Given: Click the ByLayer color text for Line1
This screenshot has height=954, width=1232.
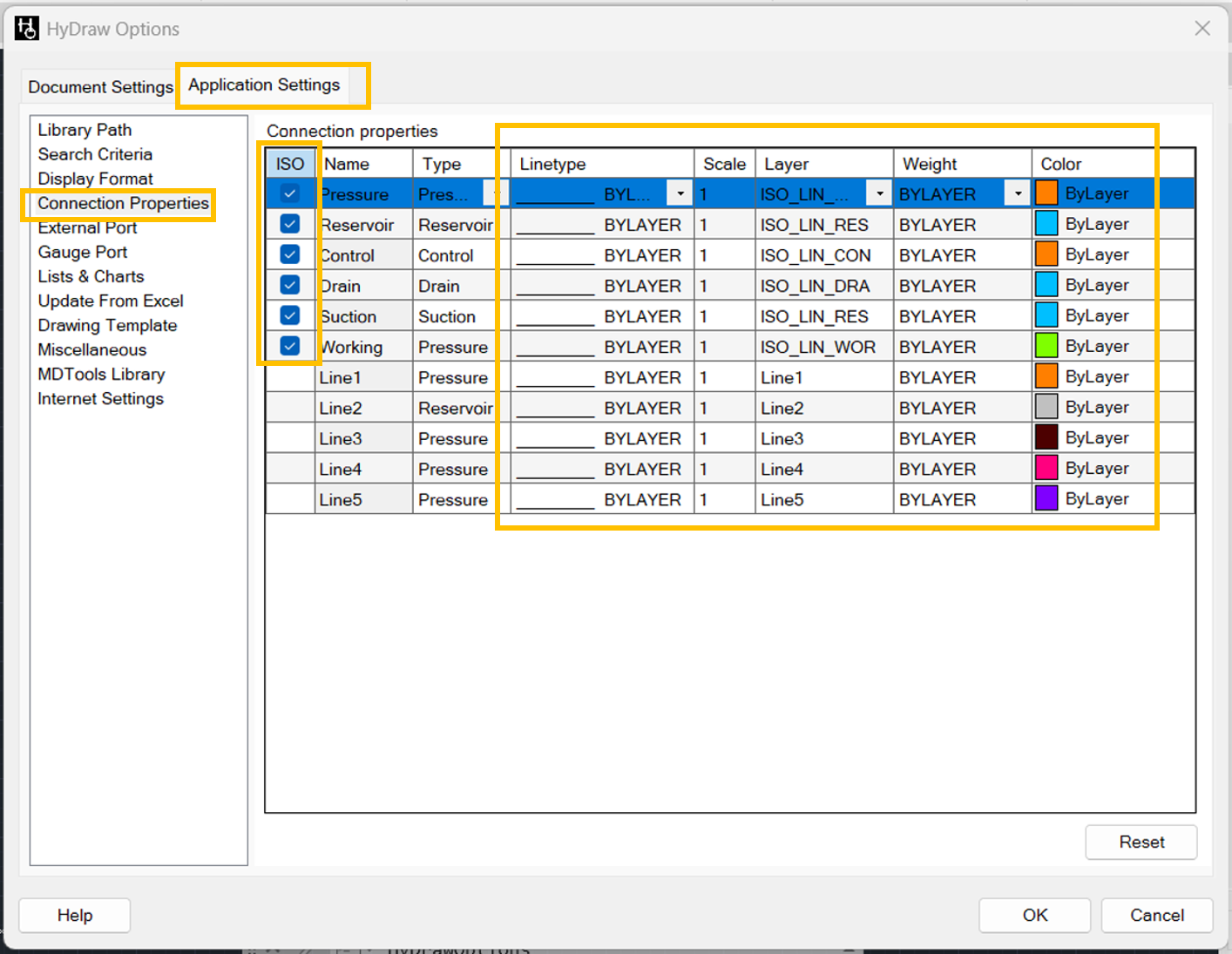Looking at the screenshot, I should click(1097, 376).
